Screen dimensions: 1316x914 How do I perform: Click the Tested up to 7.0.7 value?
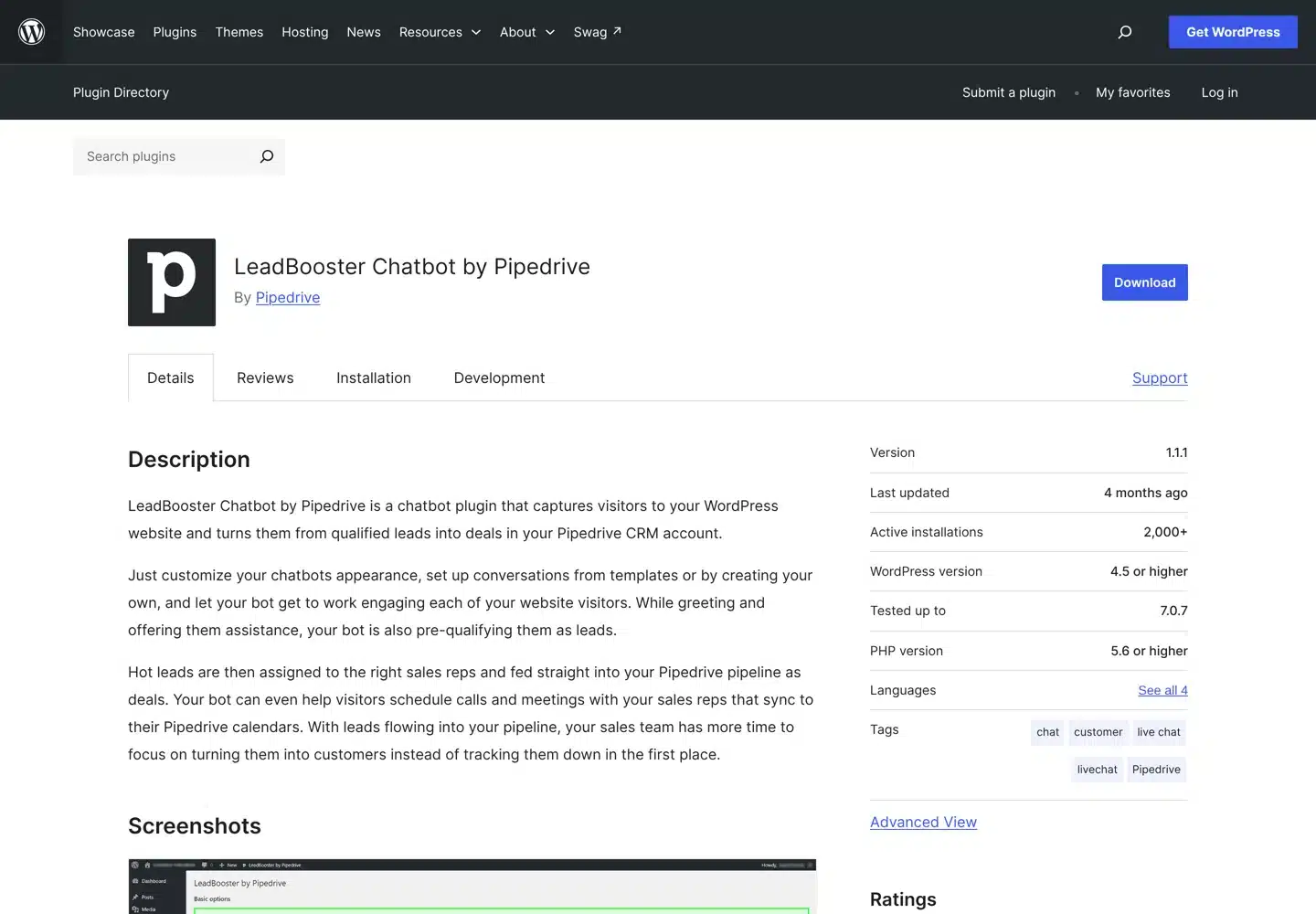(1173, 611)
